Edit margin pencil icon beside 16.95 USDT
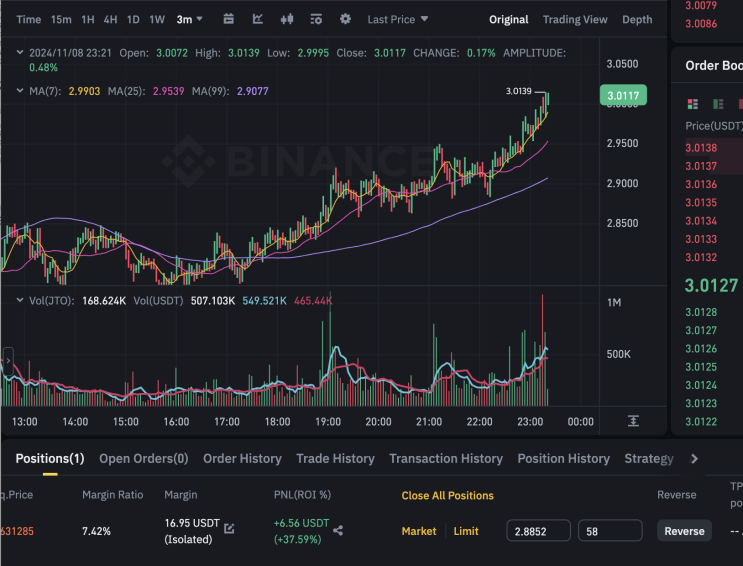 tap(229, 528)
